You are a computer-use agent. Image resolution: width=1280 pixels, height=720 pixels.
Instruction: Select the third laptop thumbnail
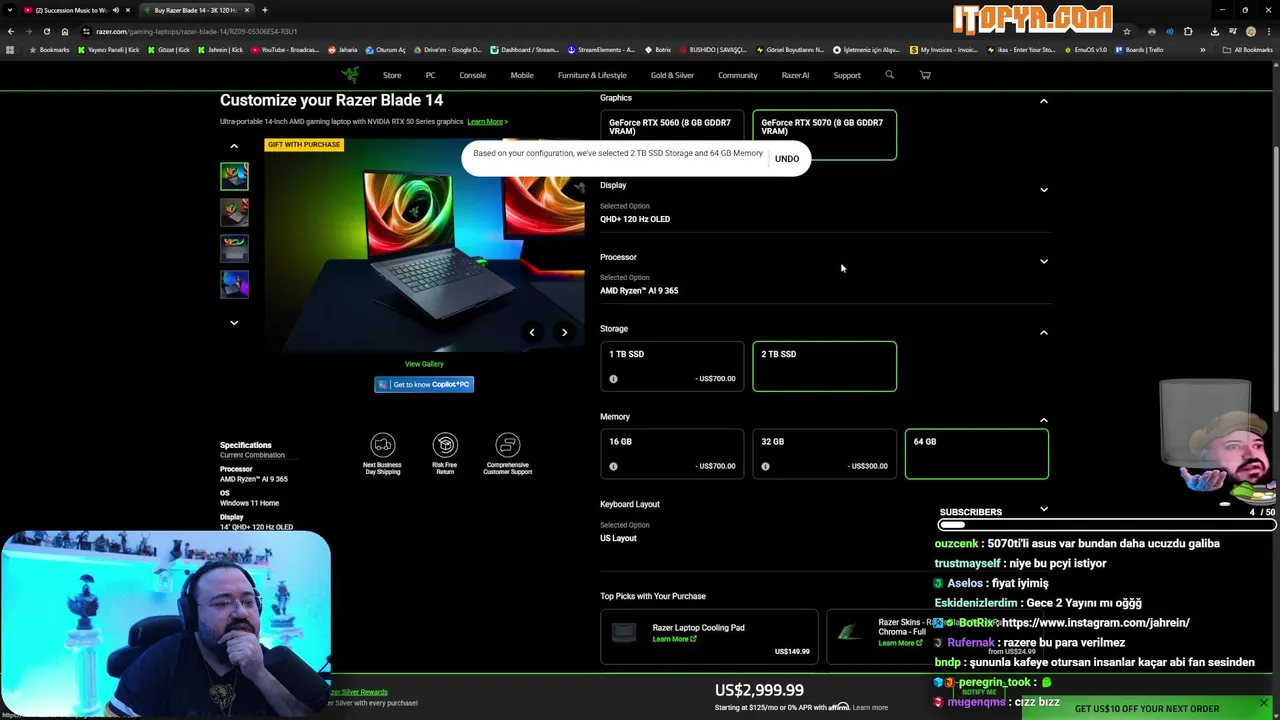click(x=234, y=248)
